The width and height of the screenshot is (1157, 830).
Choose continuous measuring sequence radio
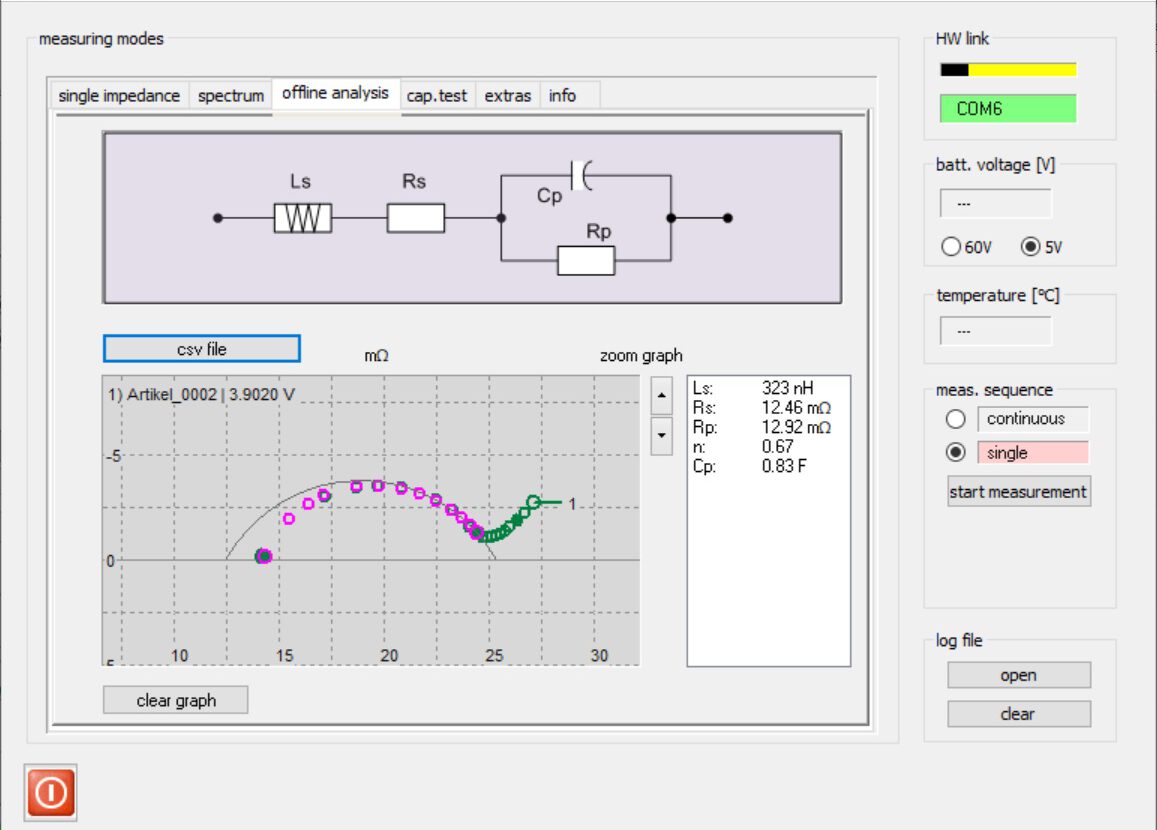point(956,419)
